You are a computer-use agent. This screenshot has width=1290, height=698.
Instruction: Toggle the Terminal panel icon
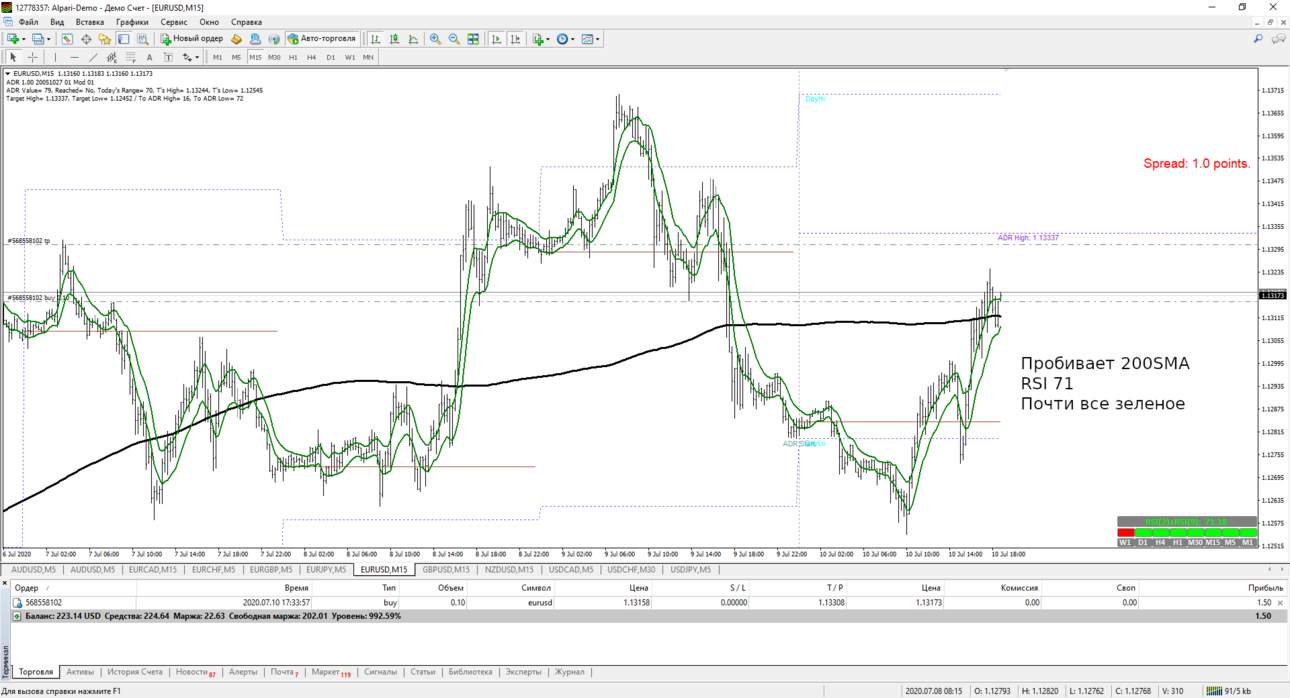(x=124, y=39)
